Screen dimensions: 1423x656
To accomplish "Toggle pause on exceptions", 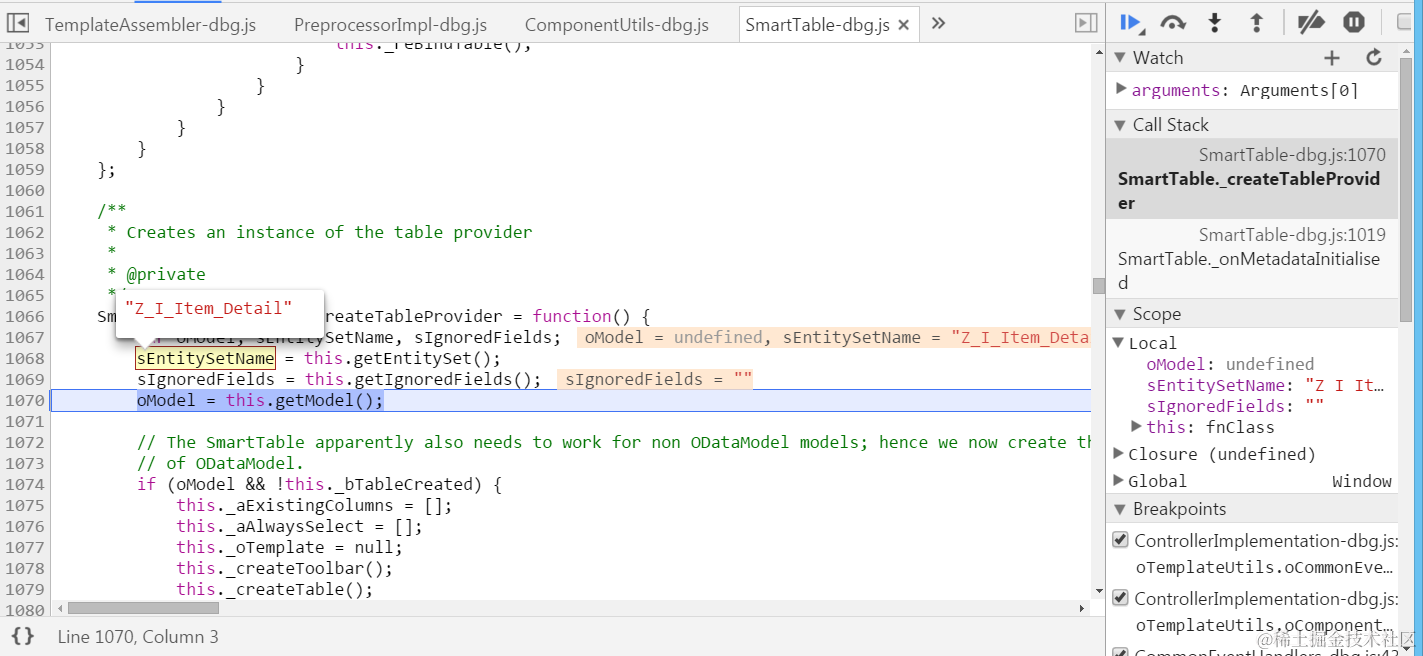I will point(1354,22).
